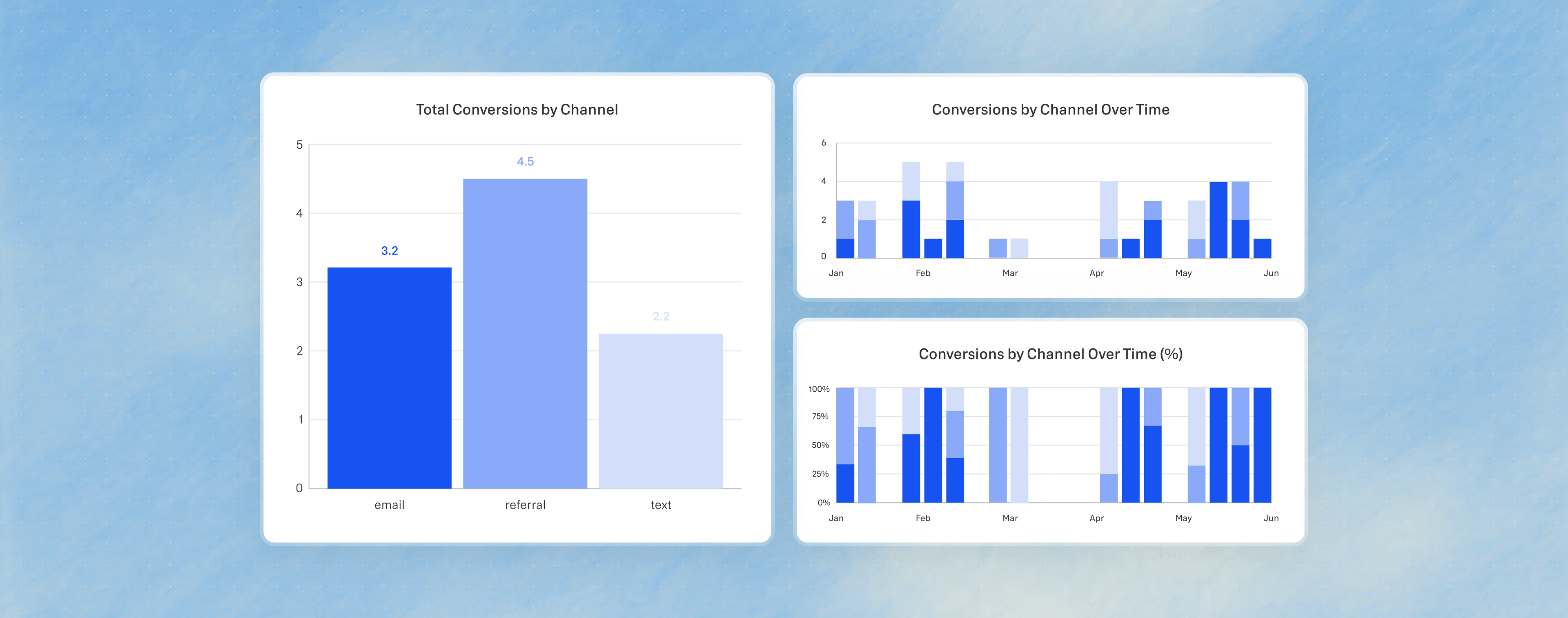Image resolution: width=1568 pixels, height=618 pixels.
Task: Click the 100% y-axis label
Action: [819, 389]
